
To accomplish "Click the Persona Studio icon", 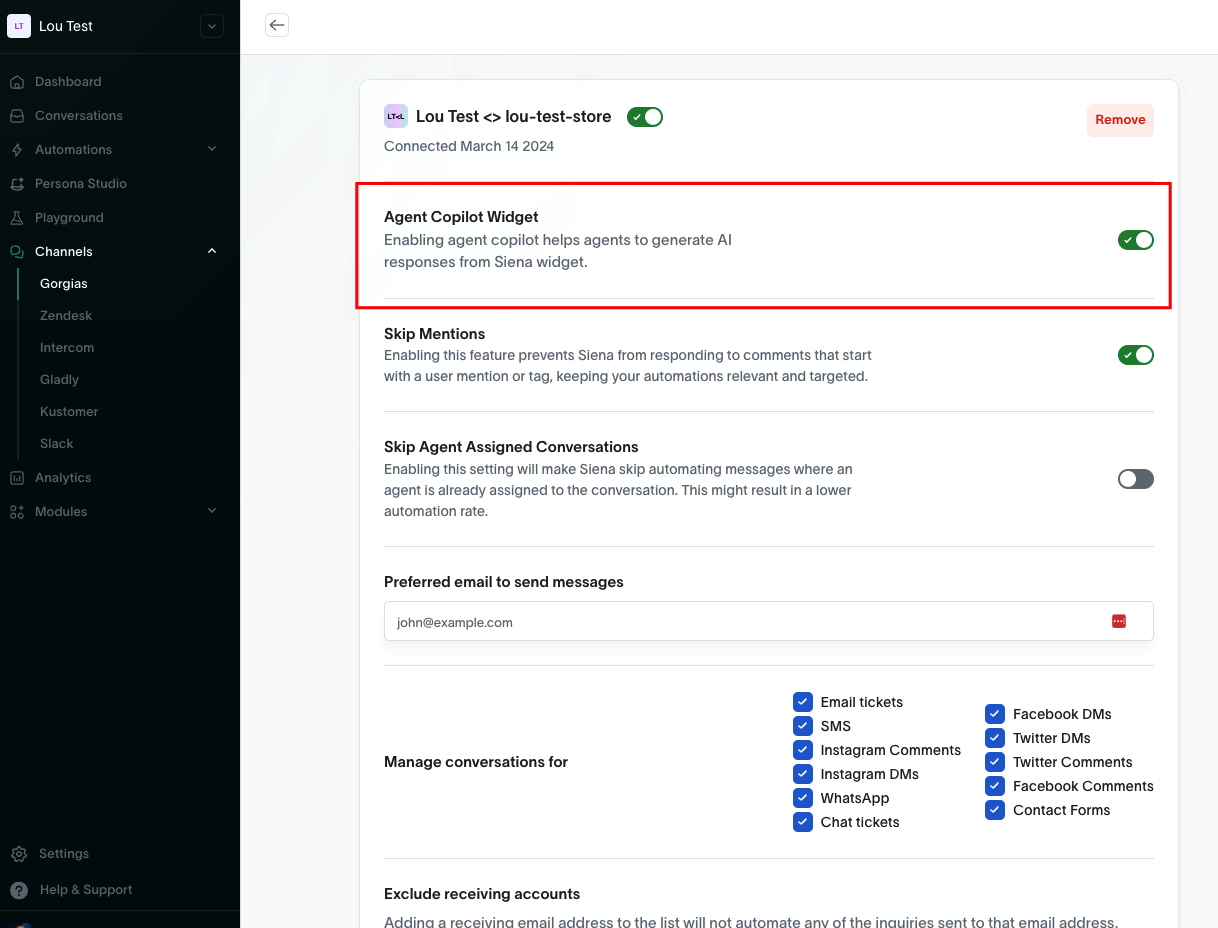I will (17, 184).
